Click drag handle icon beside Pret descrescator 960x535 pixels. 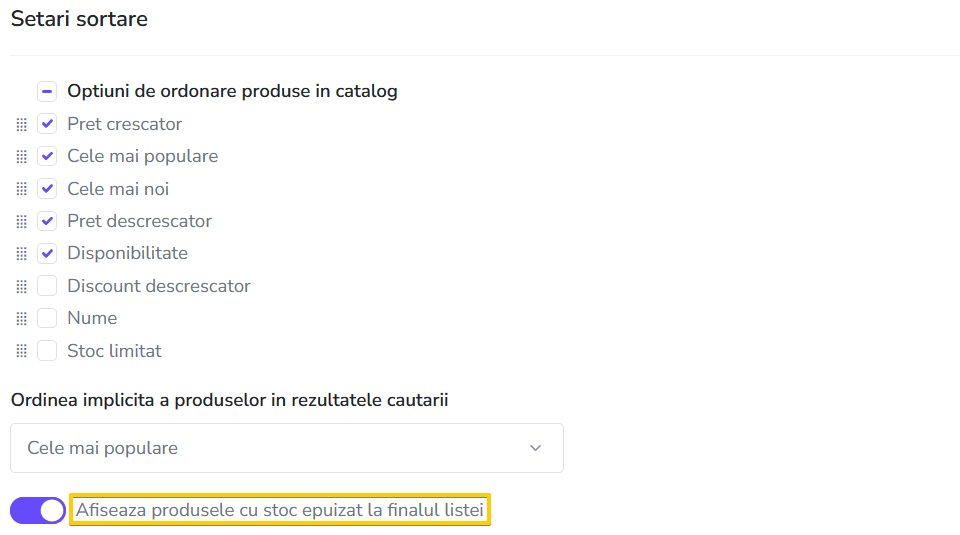tap(21, 221)
